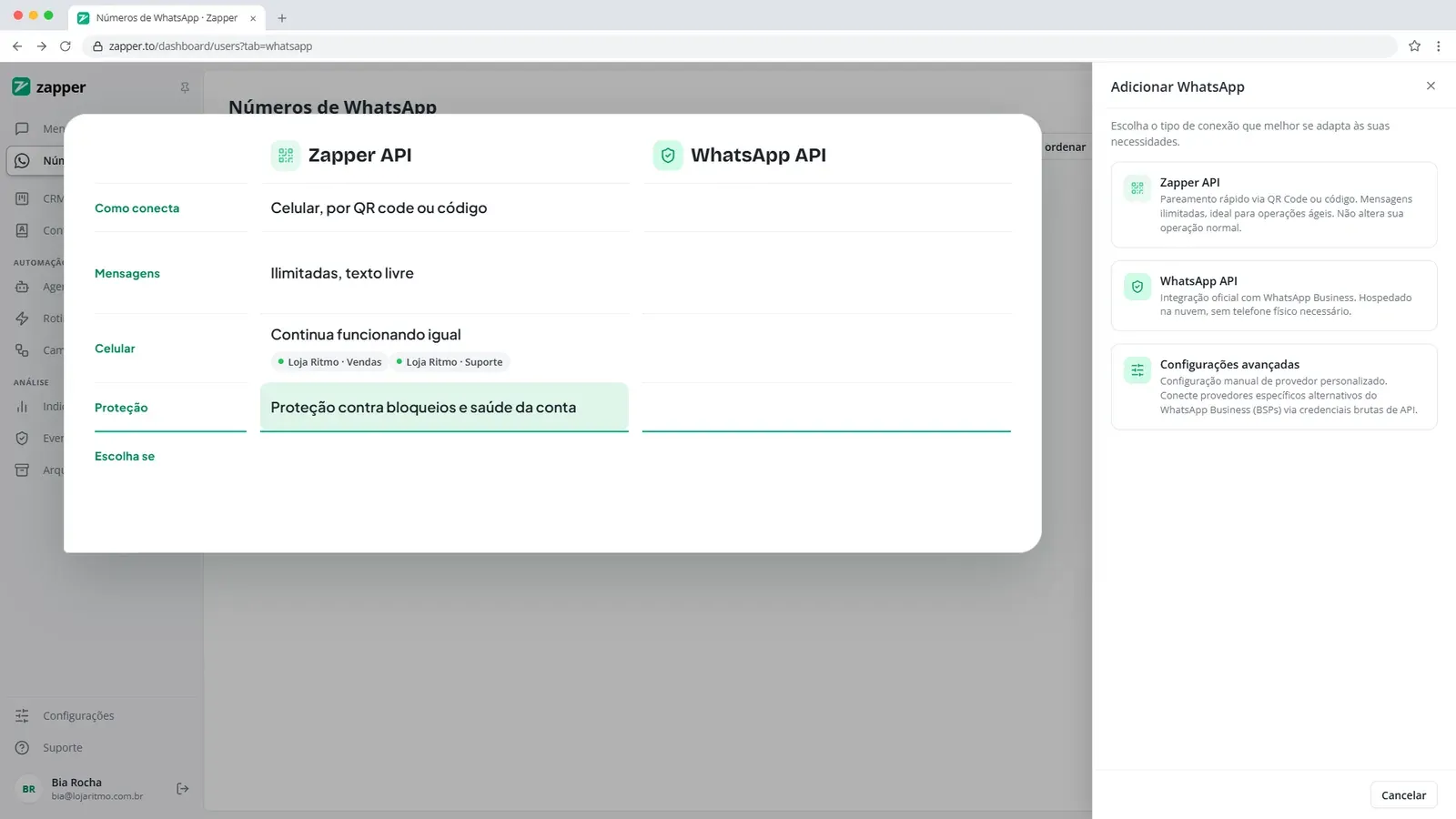Click the Zapper API comparison heading

coord(359,156)
